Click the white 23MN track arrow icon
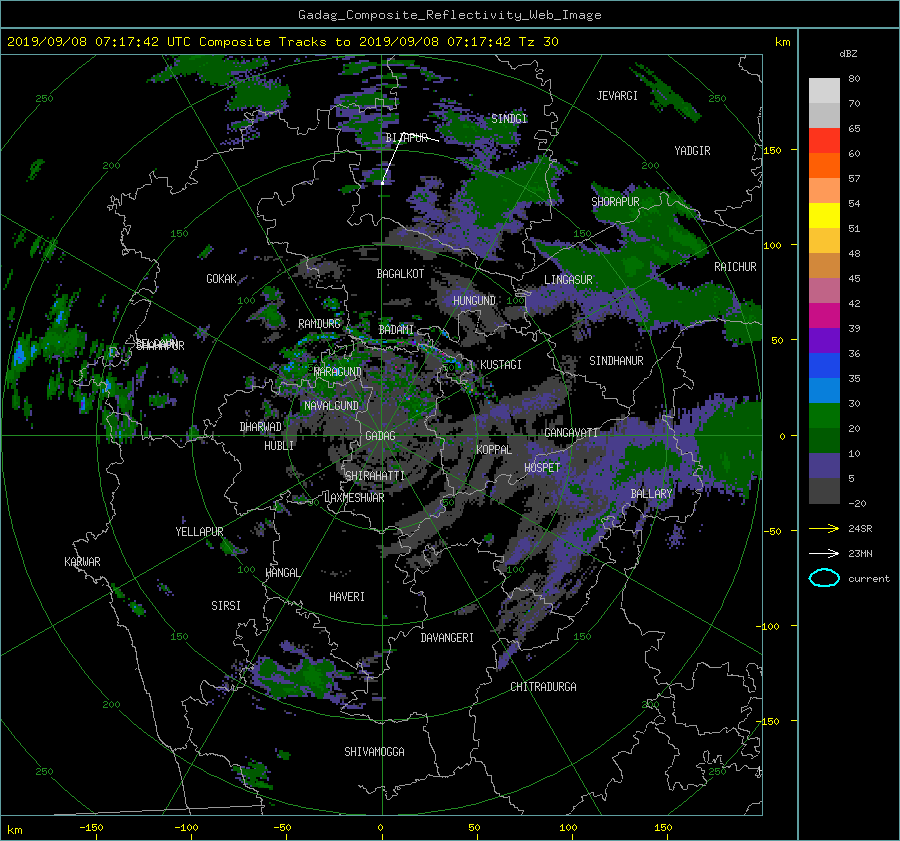The width and height of the screenshot is (900, 841). click(824, 553)
